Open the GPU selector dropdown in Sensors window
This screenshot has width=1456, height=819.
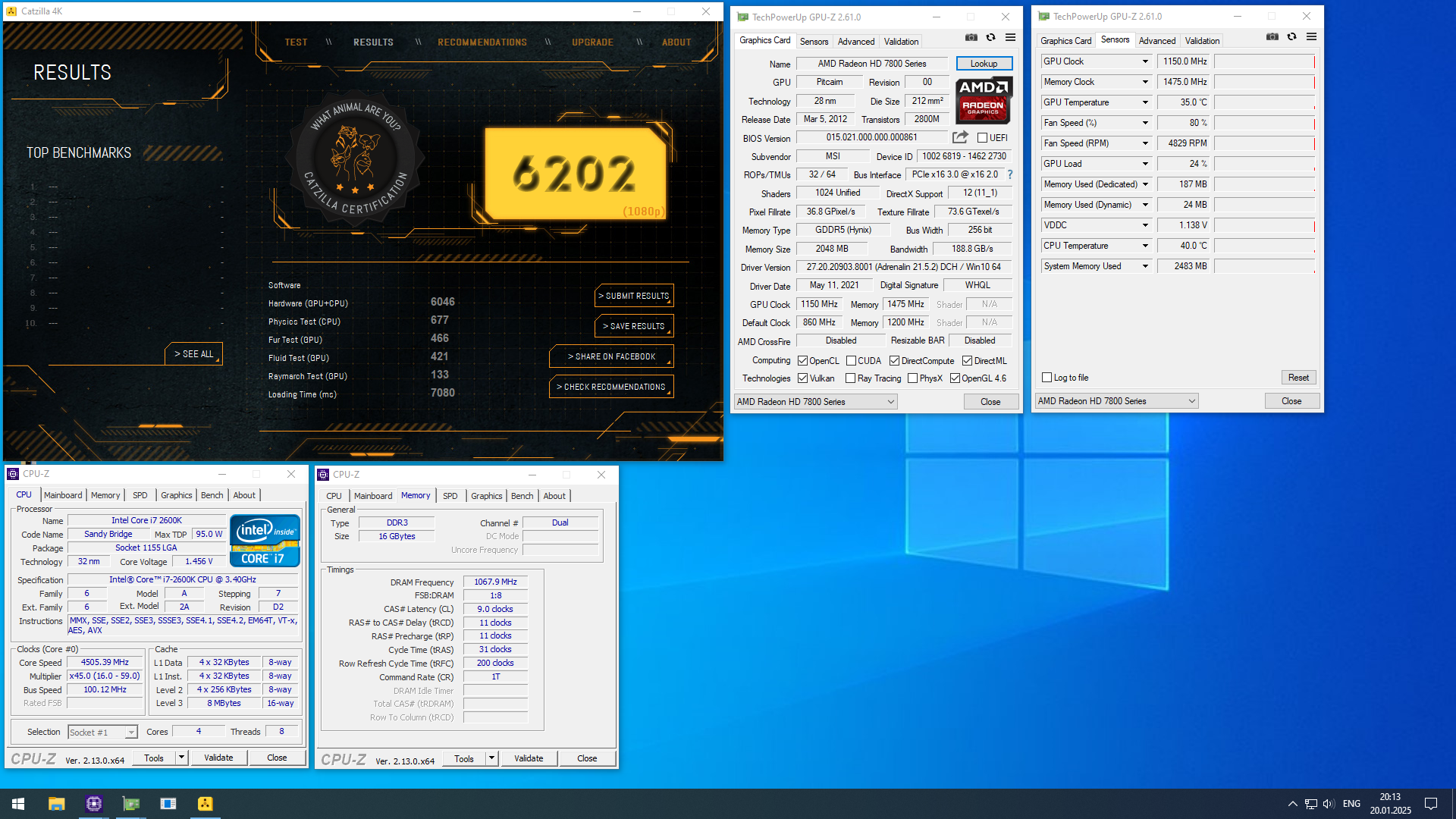coord(1116,401)
